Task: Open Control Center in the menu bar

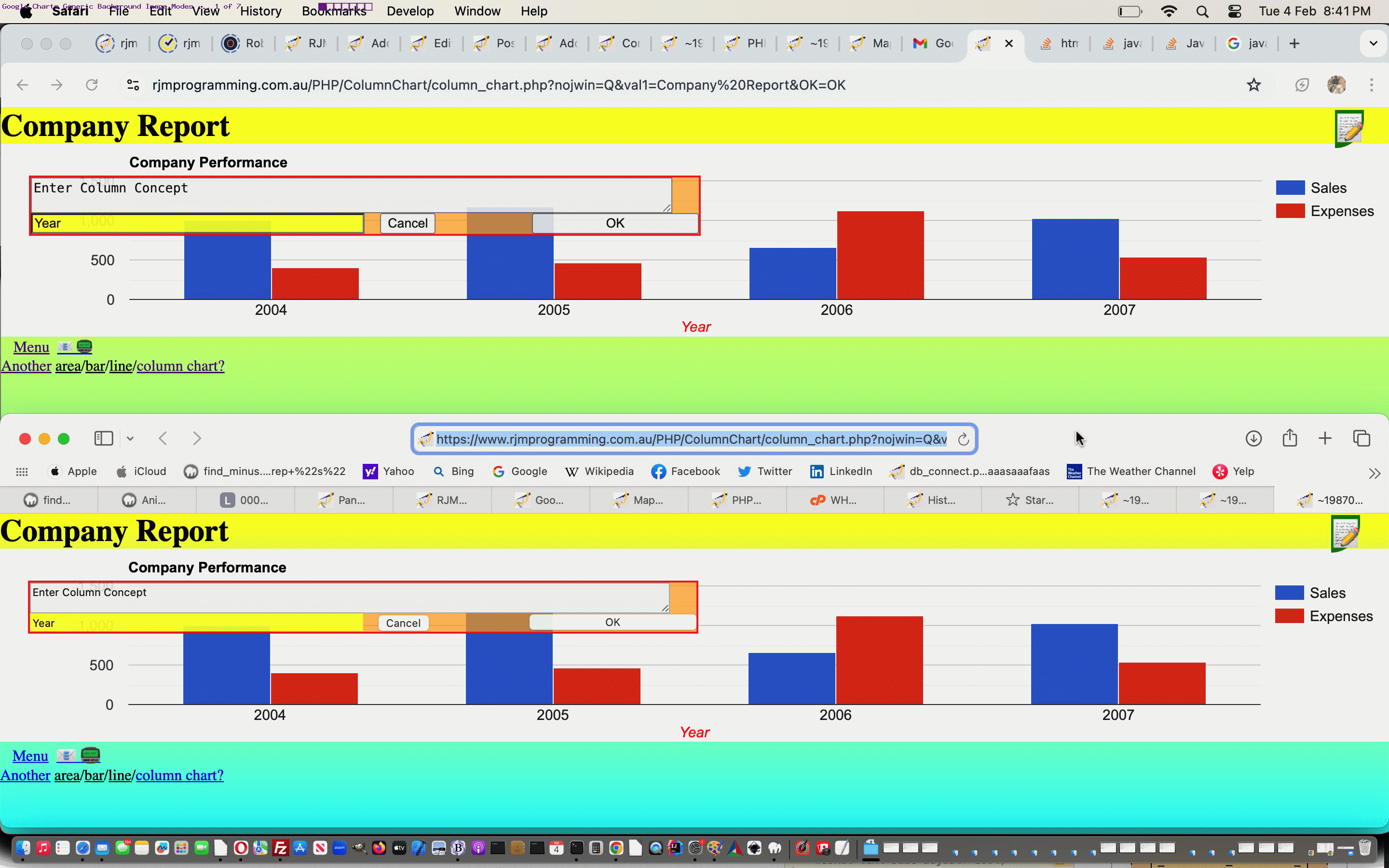Action: [x=1234, y=12]
